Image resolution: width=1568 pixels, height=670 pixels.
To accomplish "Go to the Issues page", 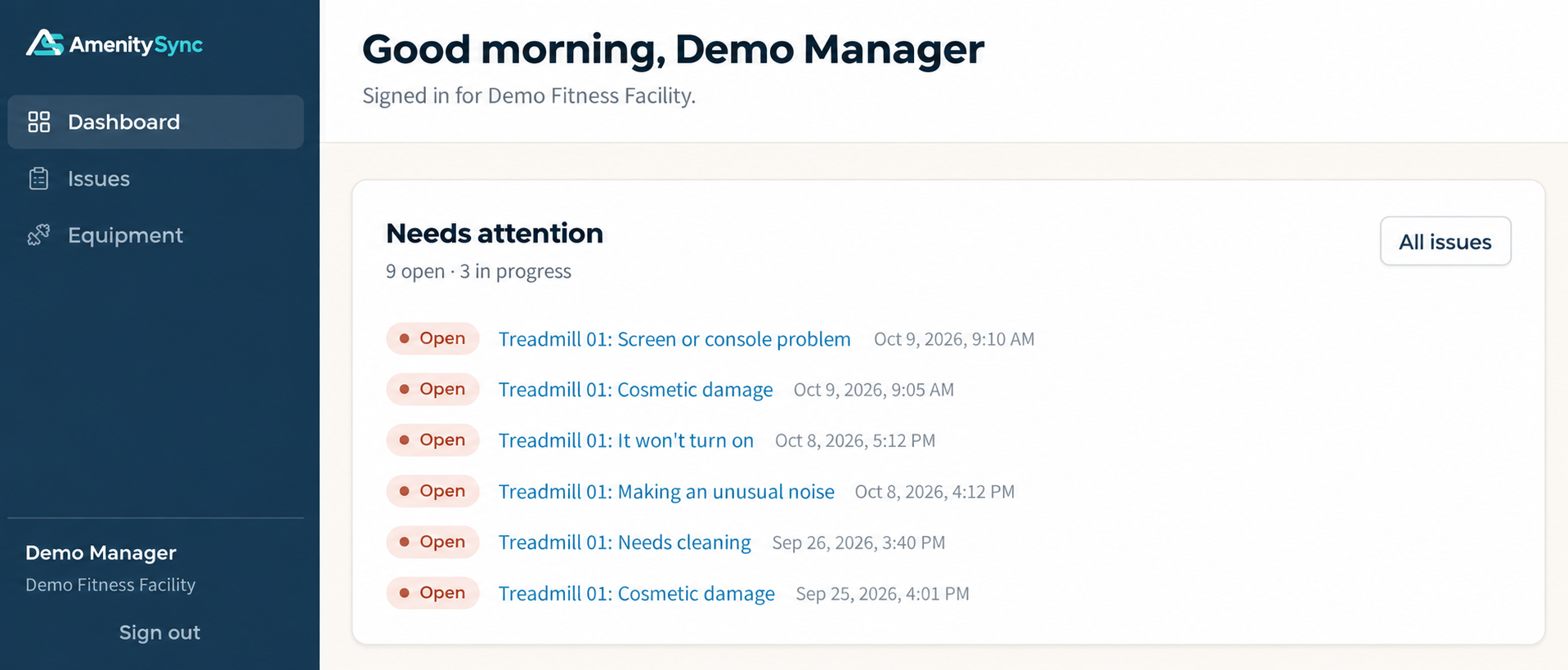I will (155, 178).
